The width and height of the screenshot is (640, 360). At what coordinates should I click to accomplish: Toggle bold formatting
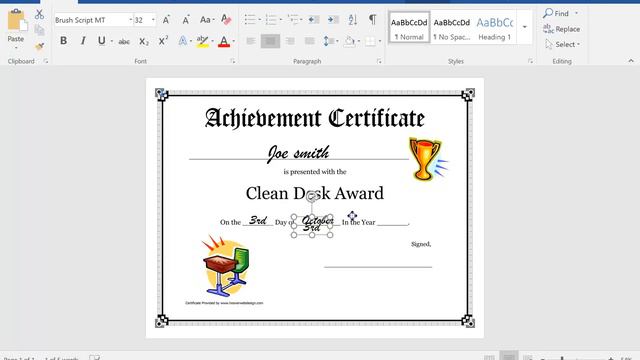pos(64,41)
